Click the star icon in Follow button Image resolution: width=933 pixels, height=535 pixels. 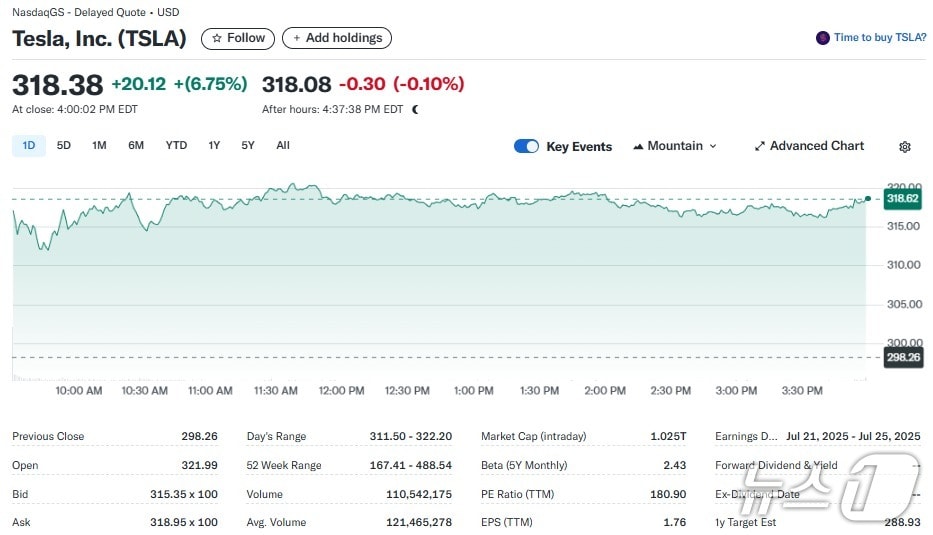pos(217,38)
